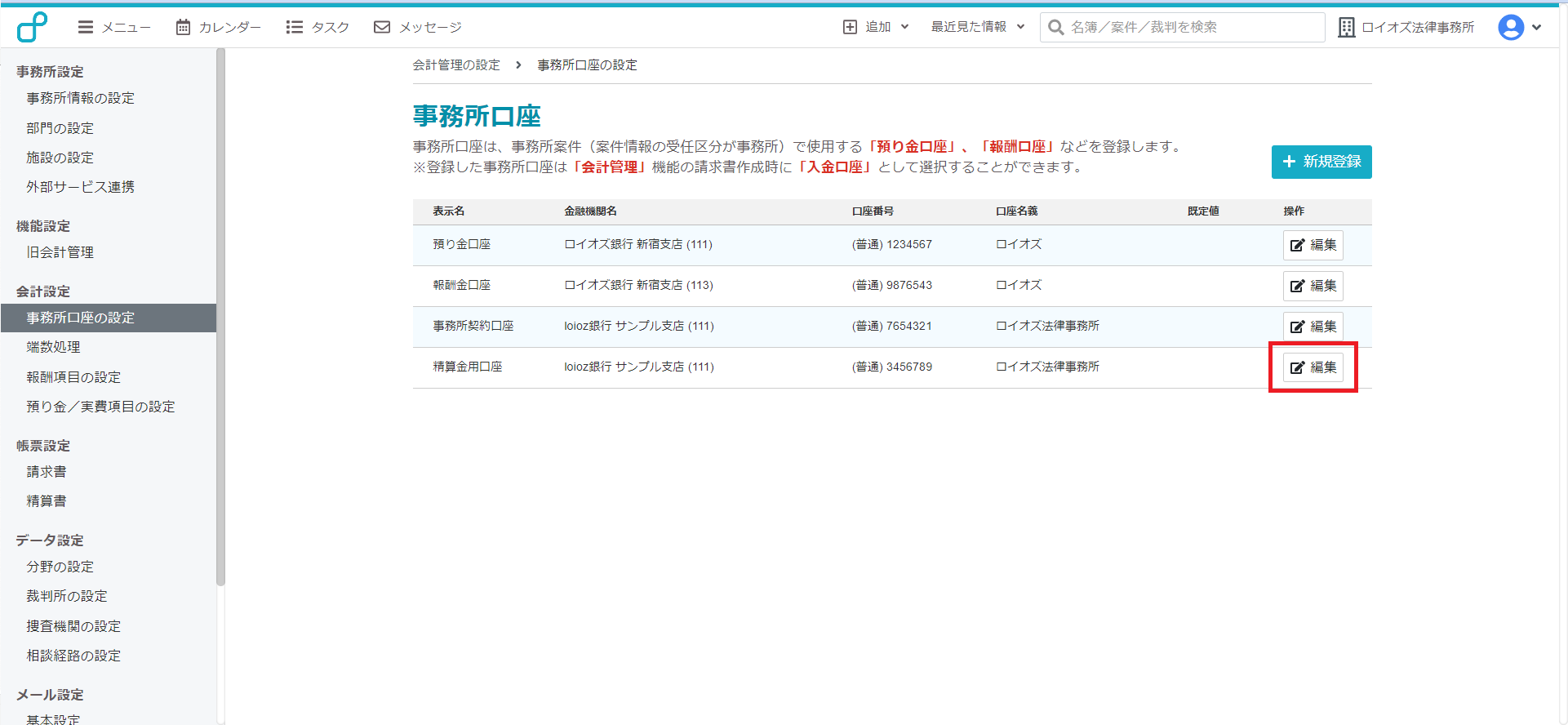The image size is (1568, 725).
Task: Click the 口座名義 column header
Action: click(x=1017, y=211)
